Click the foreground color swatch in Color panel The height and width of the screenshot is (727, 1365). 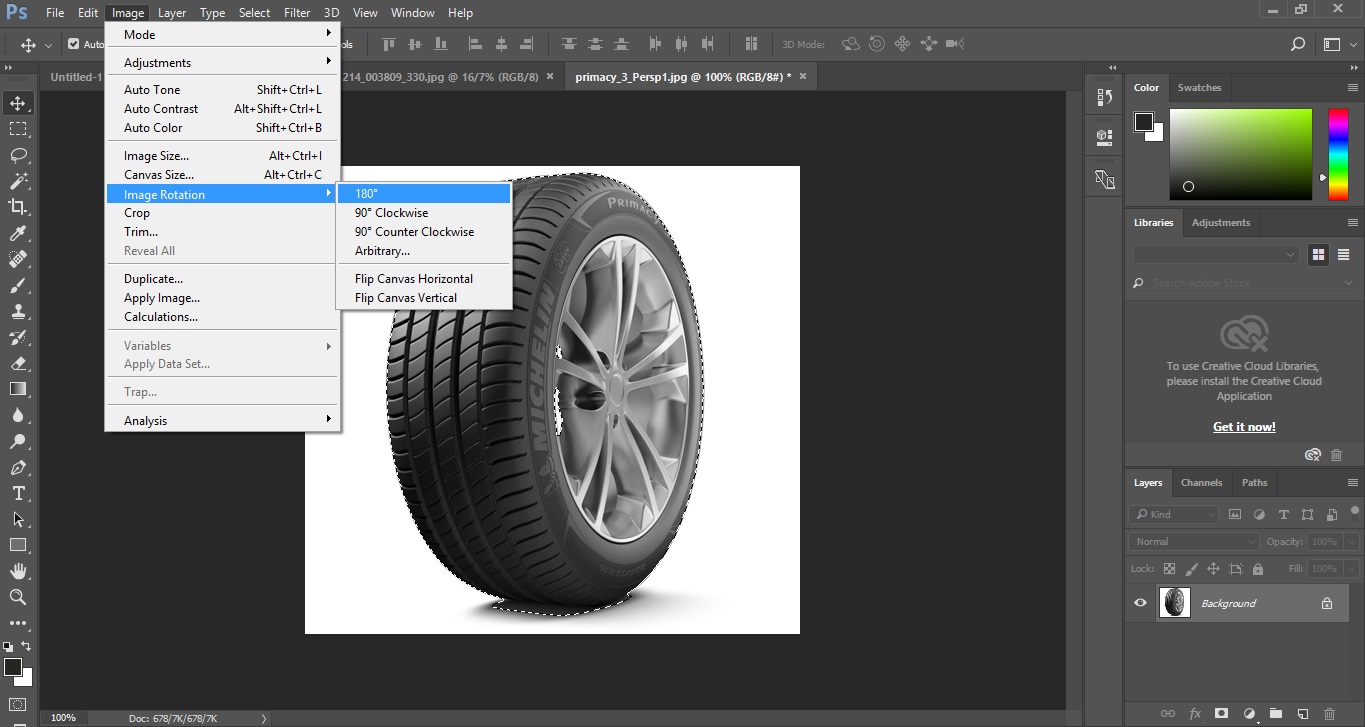(x=1144, y=122)
